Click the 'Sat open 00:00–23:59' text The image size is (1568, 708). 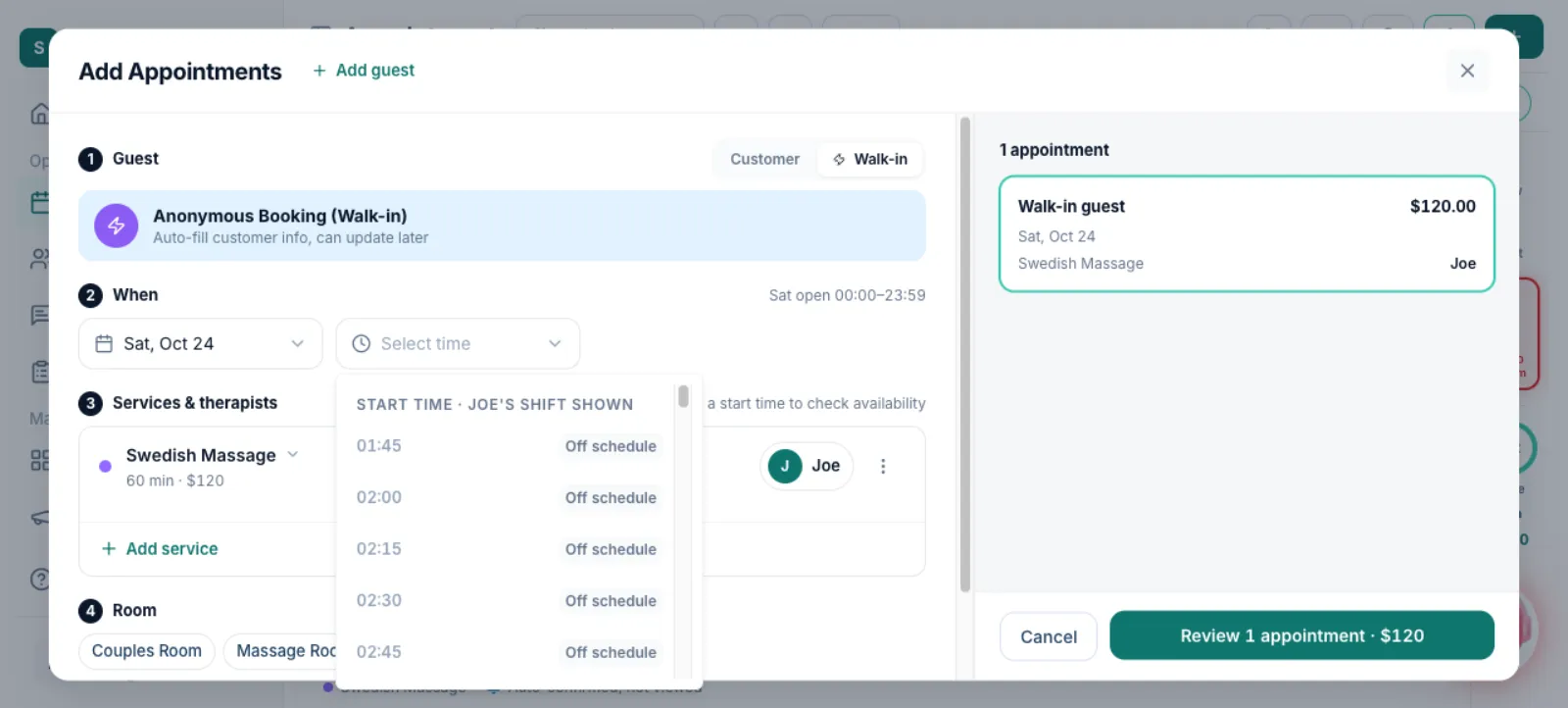pos(847,295)
